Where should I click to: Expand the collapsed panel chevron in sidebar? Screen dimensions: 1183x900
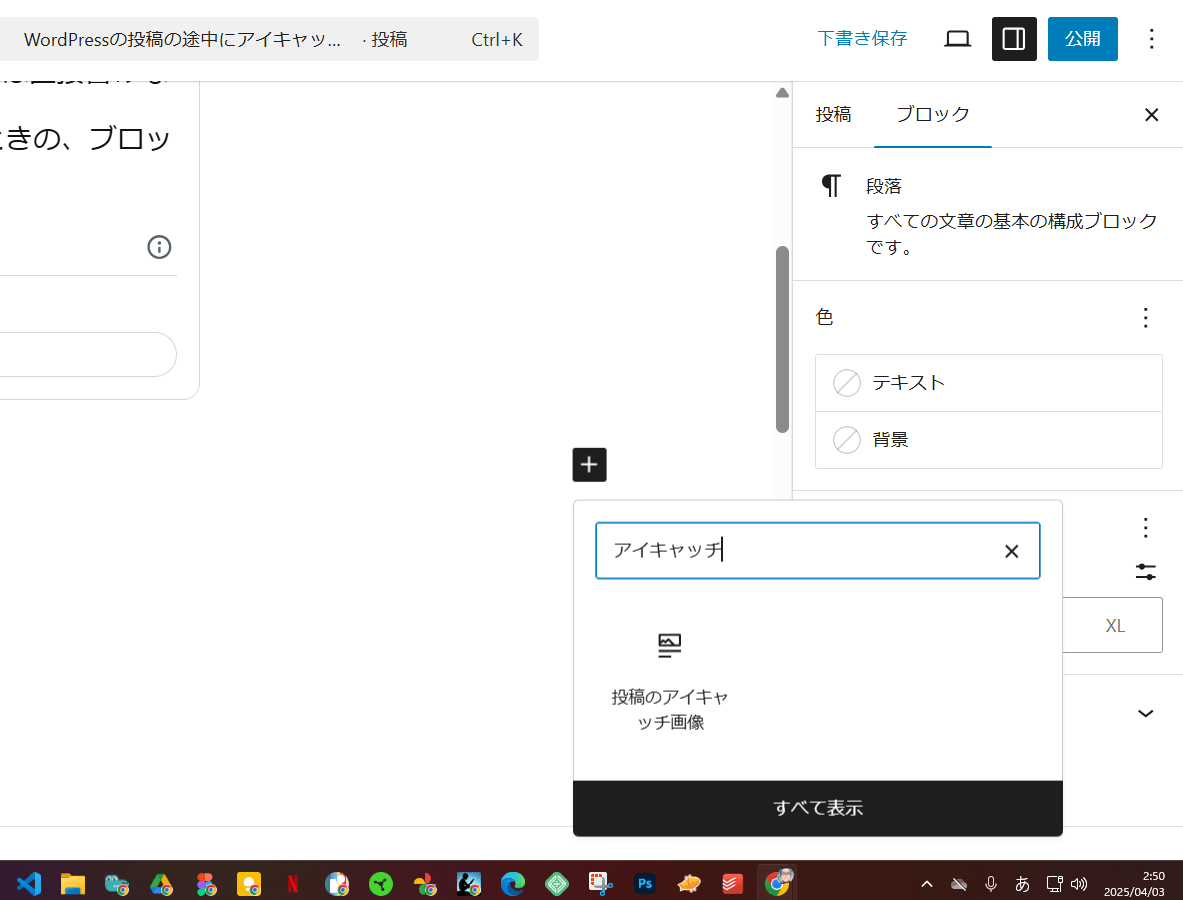[1145, 714]
